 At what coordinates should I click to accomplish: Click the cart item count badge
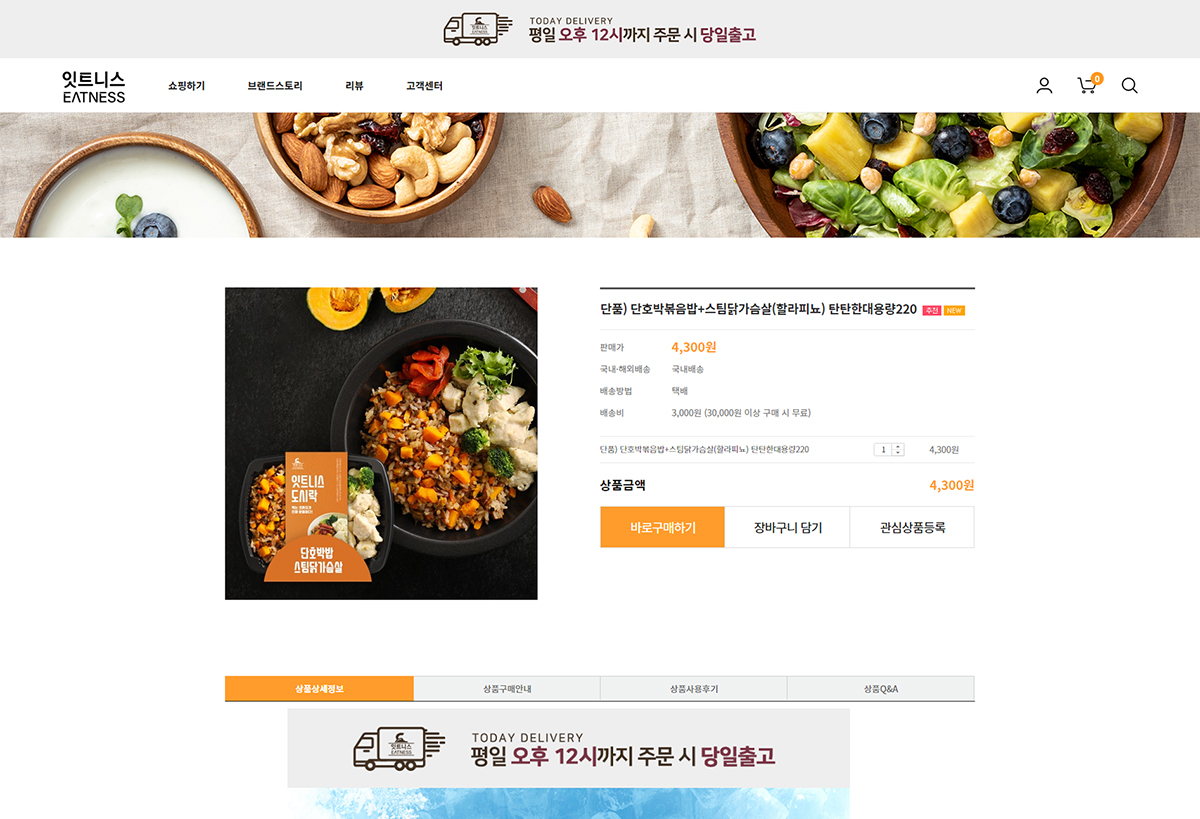pyautogui.click(x=1097, y=78)
